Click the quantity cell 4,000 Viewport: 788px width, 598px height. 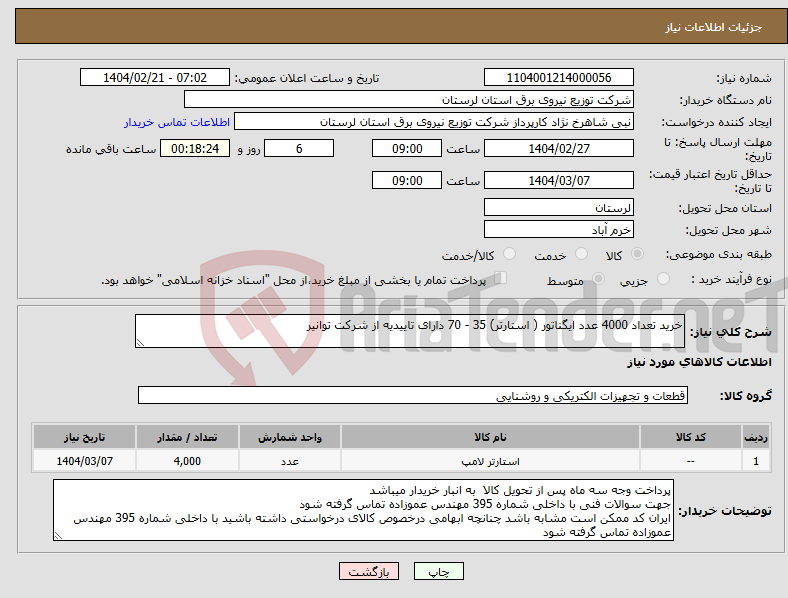(187, 461)
